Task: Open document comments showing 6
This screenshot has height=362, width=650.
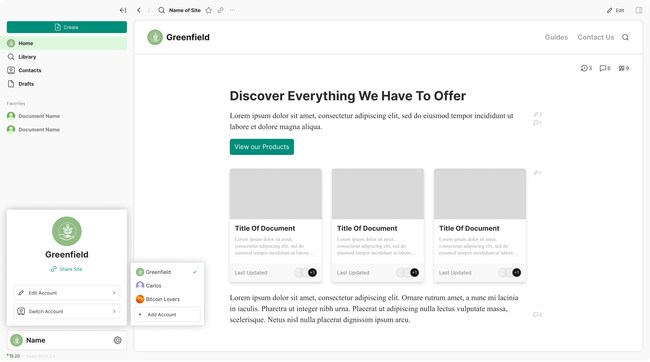Action: (x=605, y=68)
